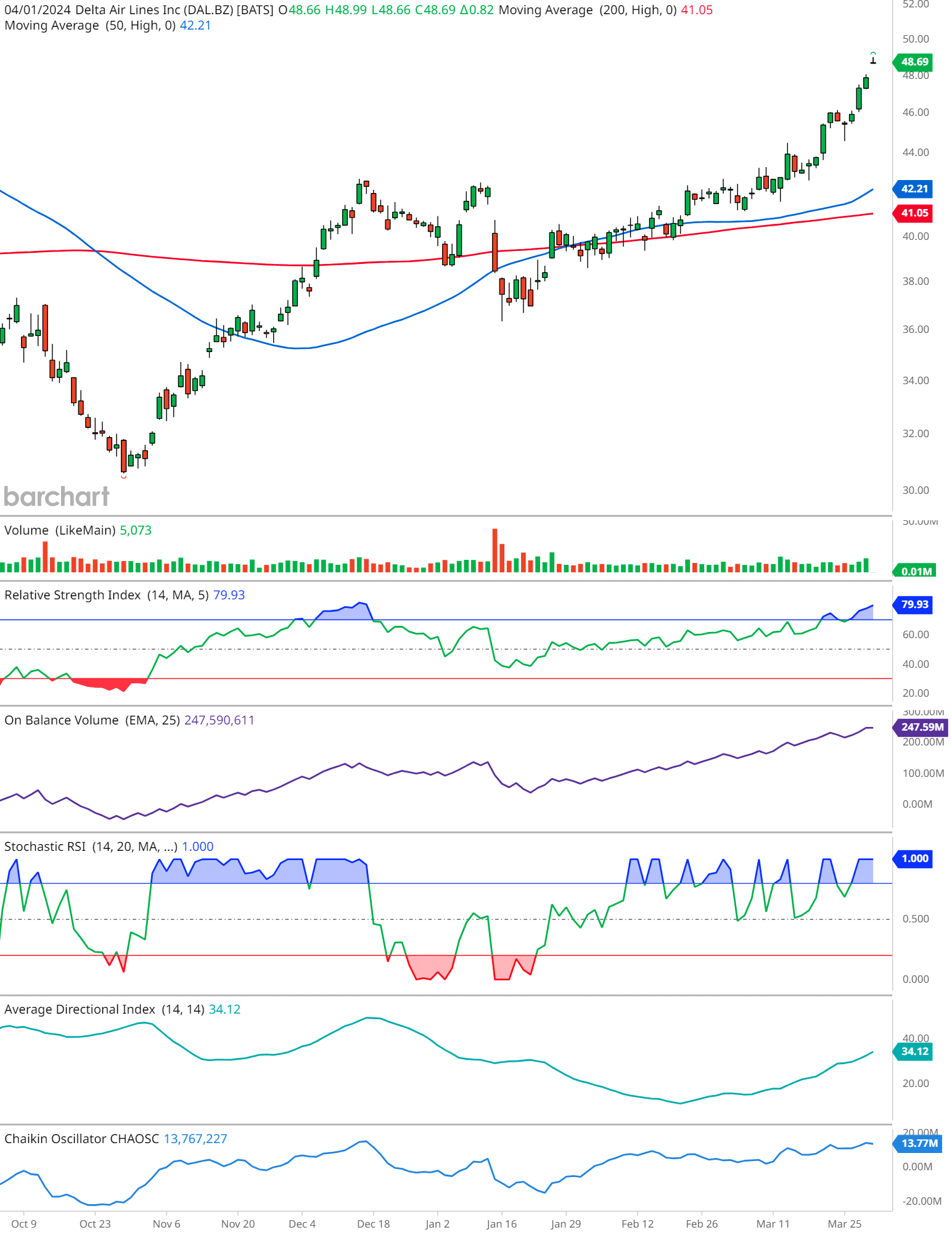The width and height of the screenshot is (952, 1235).
Task: Click the 1.000 Stochastic RSI tag
Action: click(x=914, y=858)
